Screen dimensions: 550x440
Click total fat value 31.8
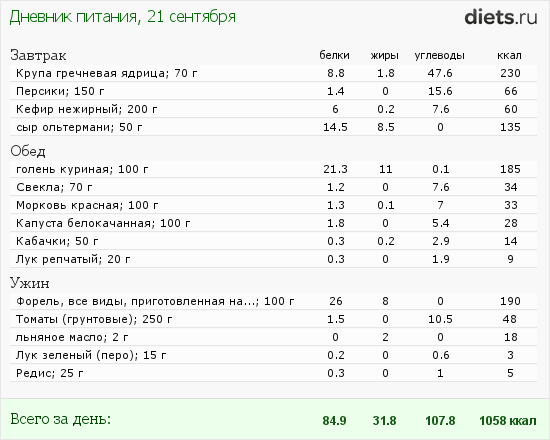pyautogui.click(x=385, y=420)
